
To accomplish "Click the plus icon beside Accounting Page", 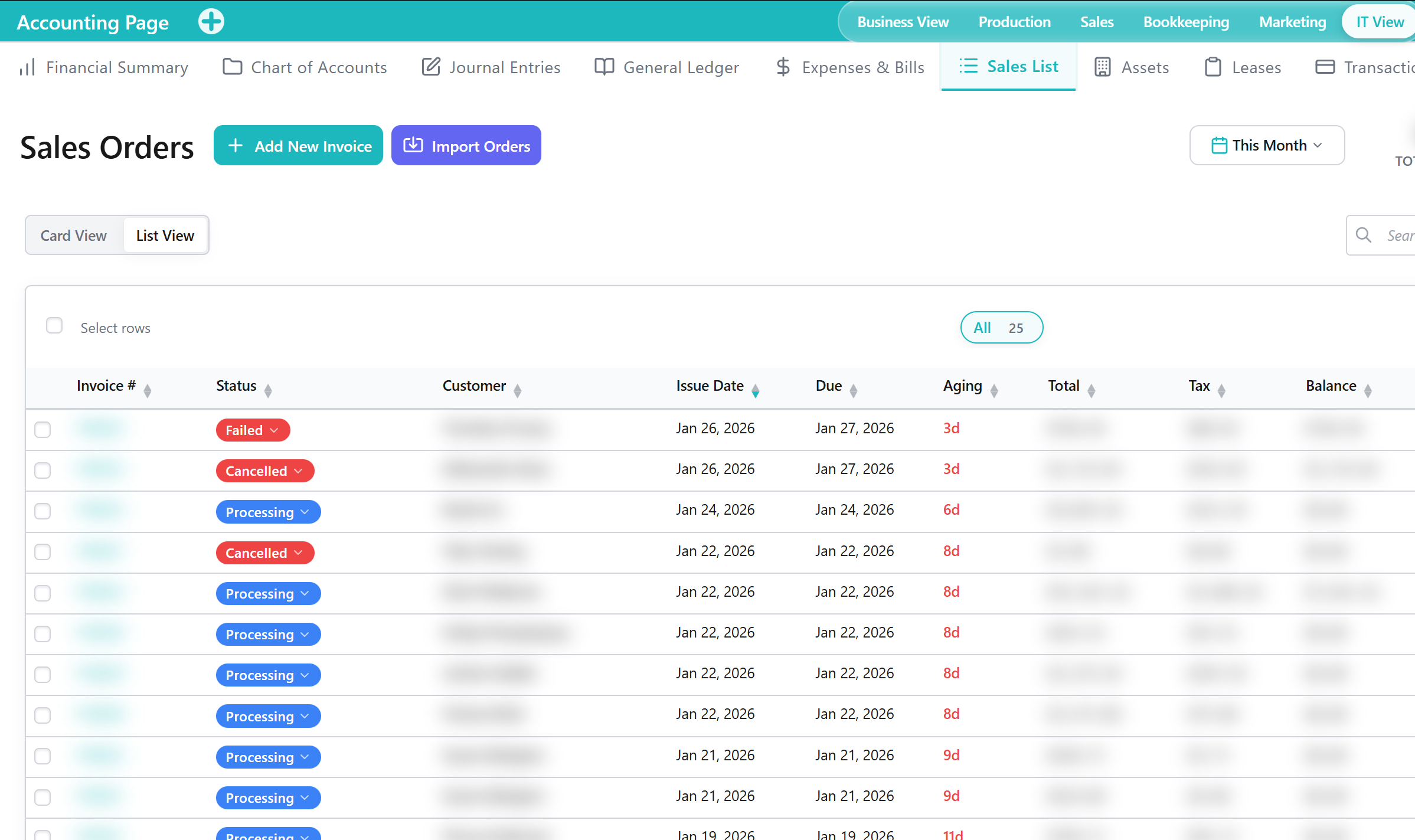I will [x=211, y=22].
